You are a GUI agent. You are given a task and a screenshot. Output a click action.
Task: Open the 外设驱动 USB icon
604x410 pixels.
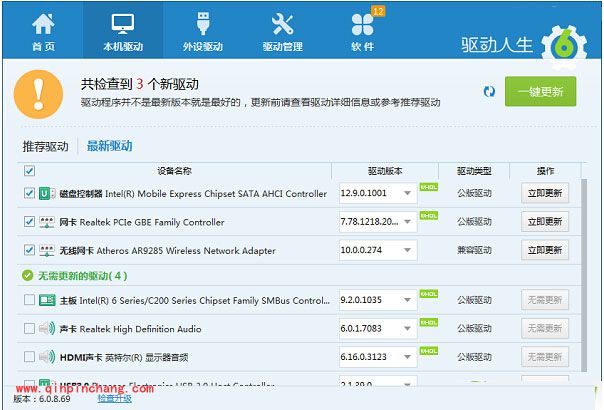(203, 24)
